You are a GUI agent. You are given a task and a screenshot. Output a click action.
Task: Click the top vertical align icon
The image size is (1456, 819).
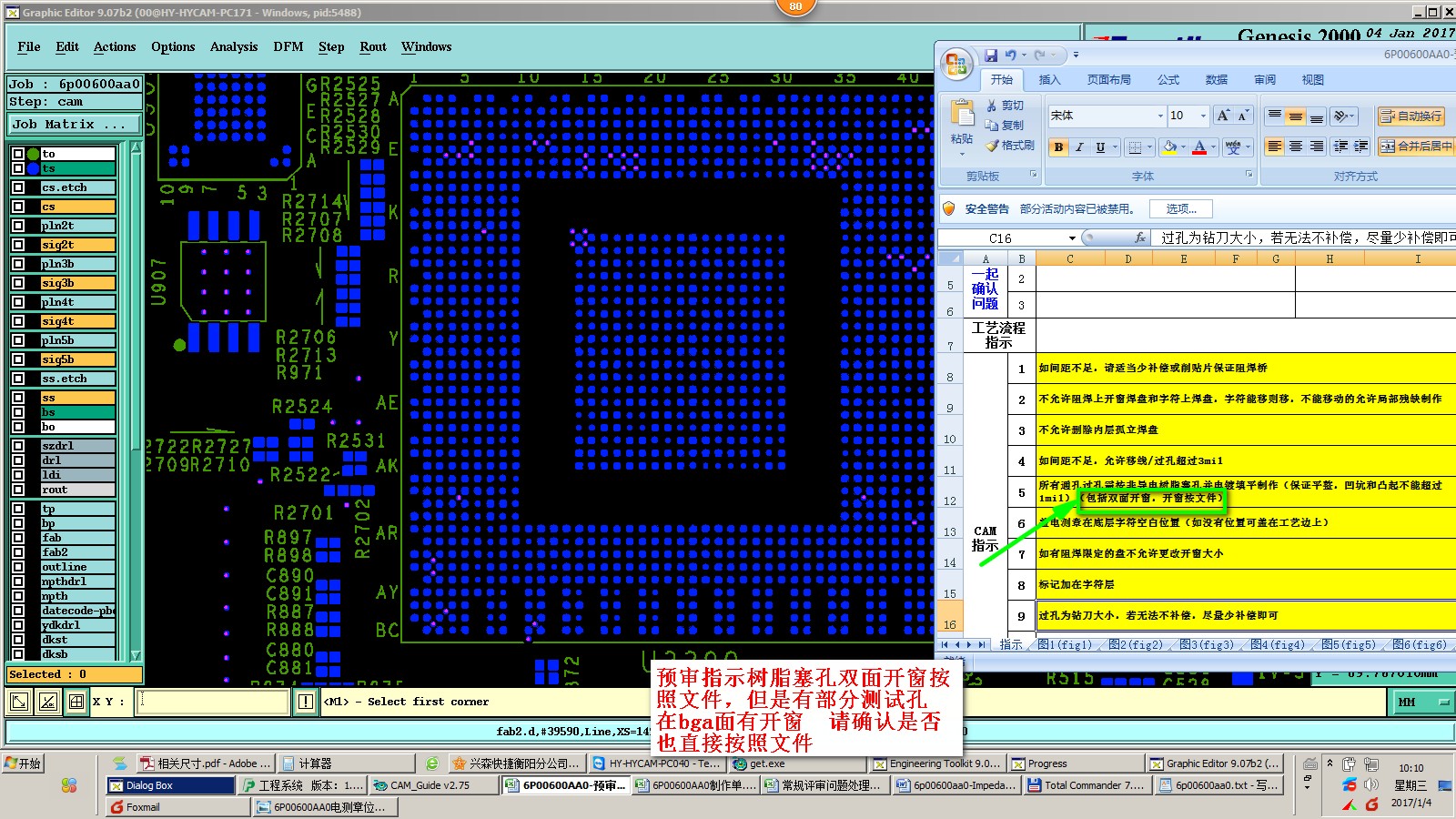coord(1275,116)
